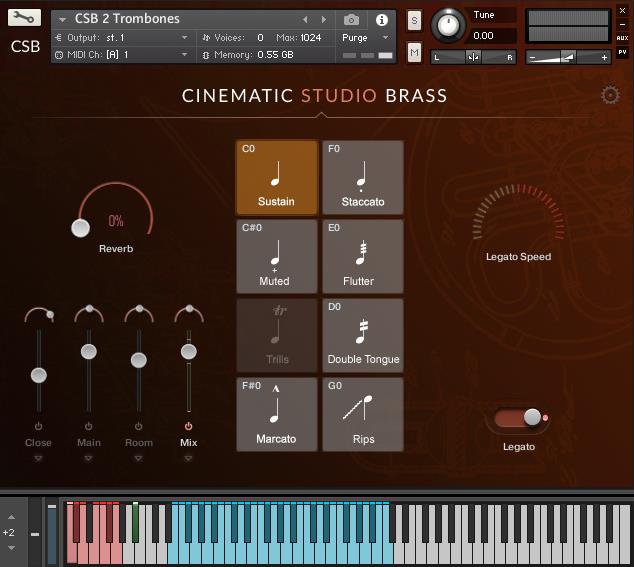Toggle the Room mic power button
634x567 pixels.
coord(138,426)
